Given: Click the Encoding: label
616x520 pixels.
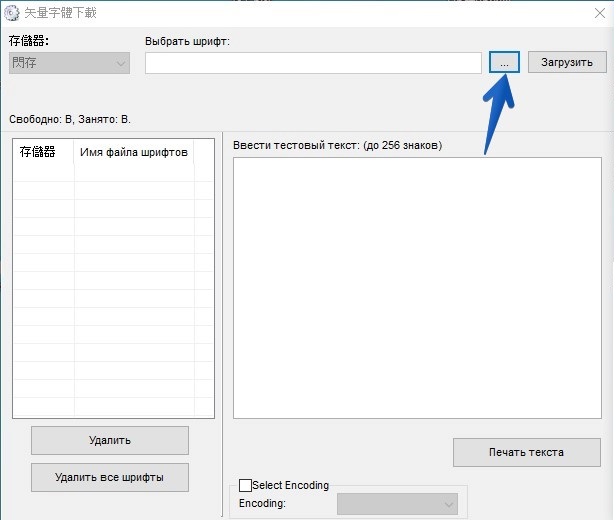Looking at the screenshot, I should 262,504.
